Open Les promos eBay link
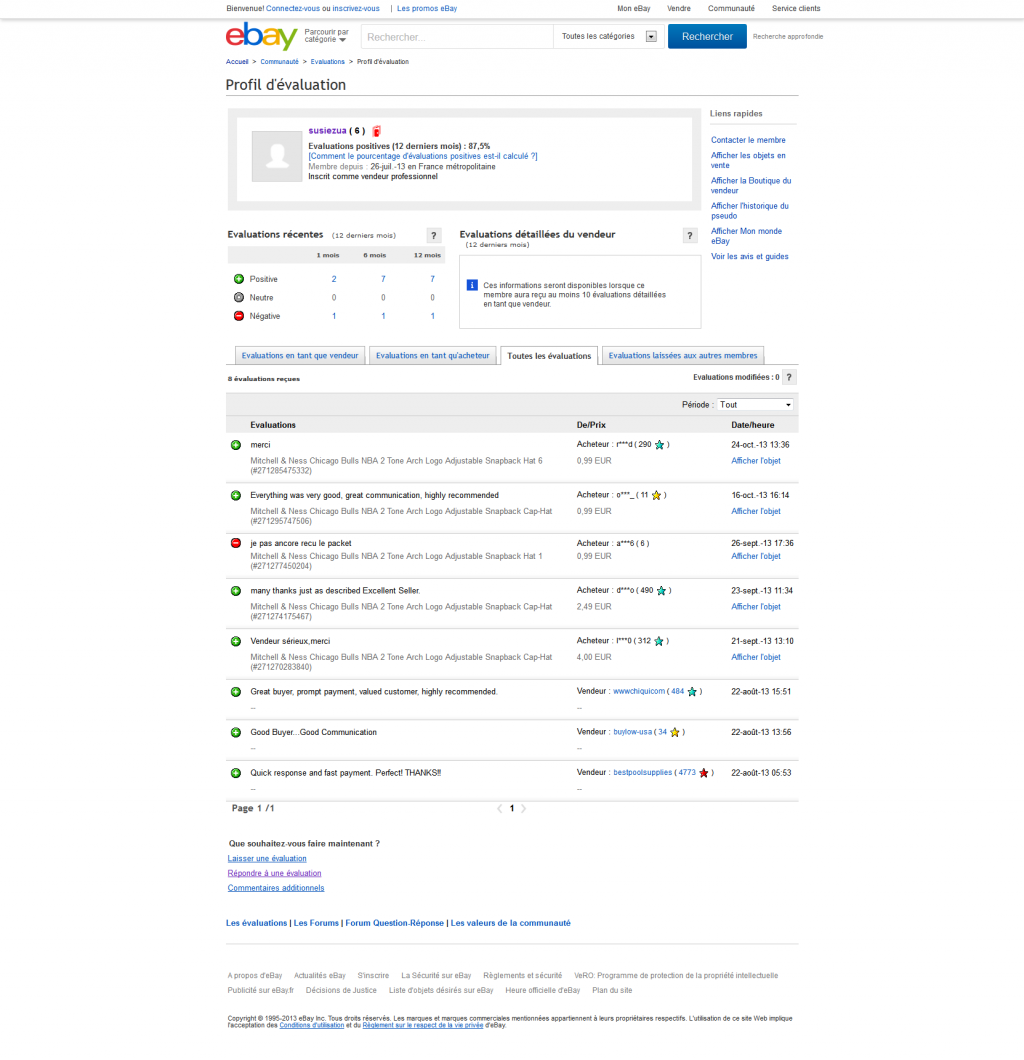Screen dimensions: 1024x1060 [x=427, y=9]
